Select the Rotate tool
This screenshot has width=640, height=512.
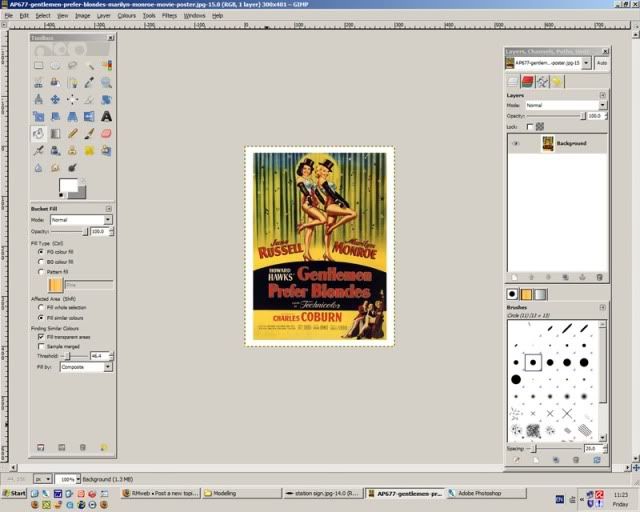pyautogui.click(x=106, y=99)
